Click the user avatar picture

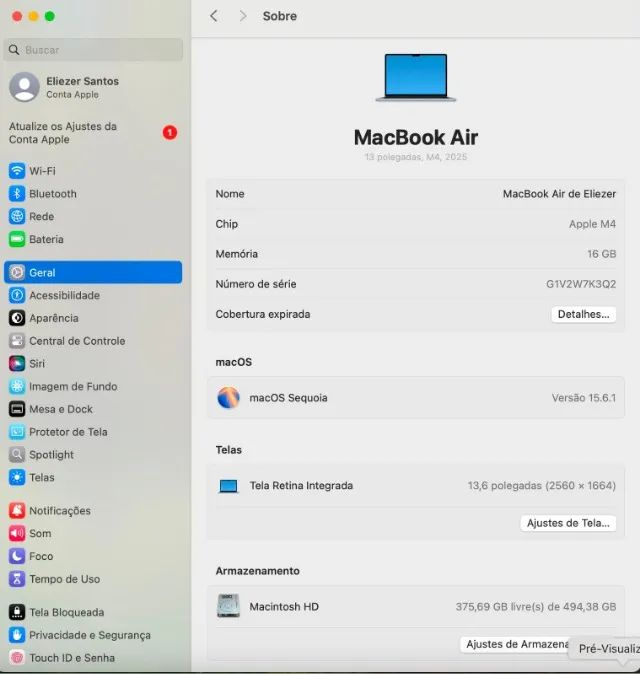(x=24, y=87)
